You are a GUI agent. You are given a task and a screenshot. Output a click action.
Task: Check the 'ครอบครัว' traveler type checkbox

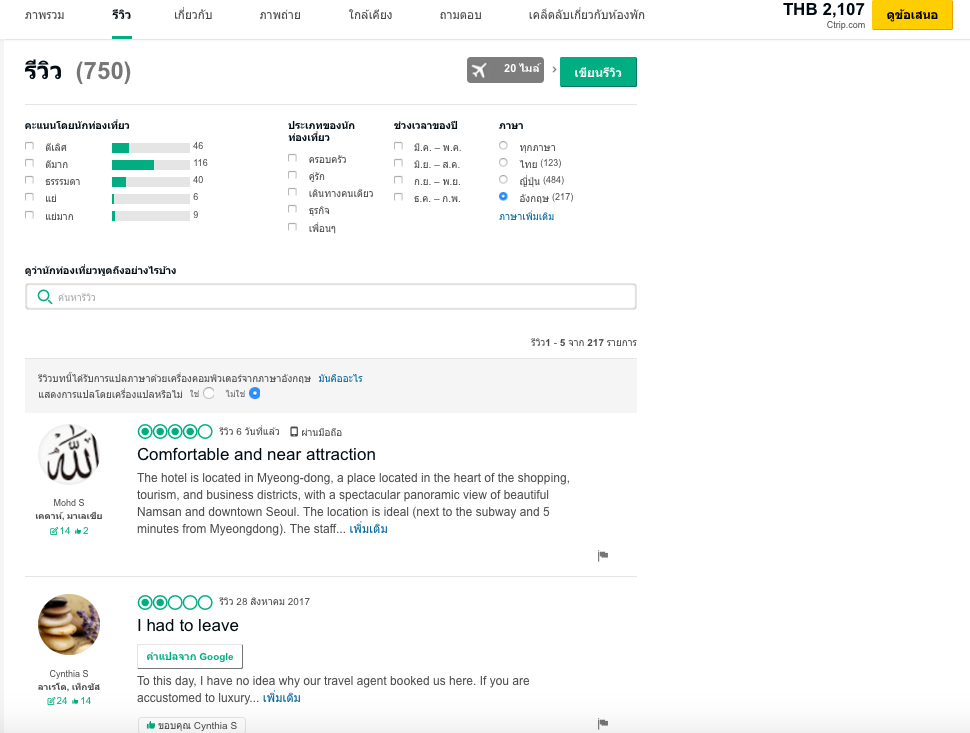[292, 158]
